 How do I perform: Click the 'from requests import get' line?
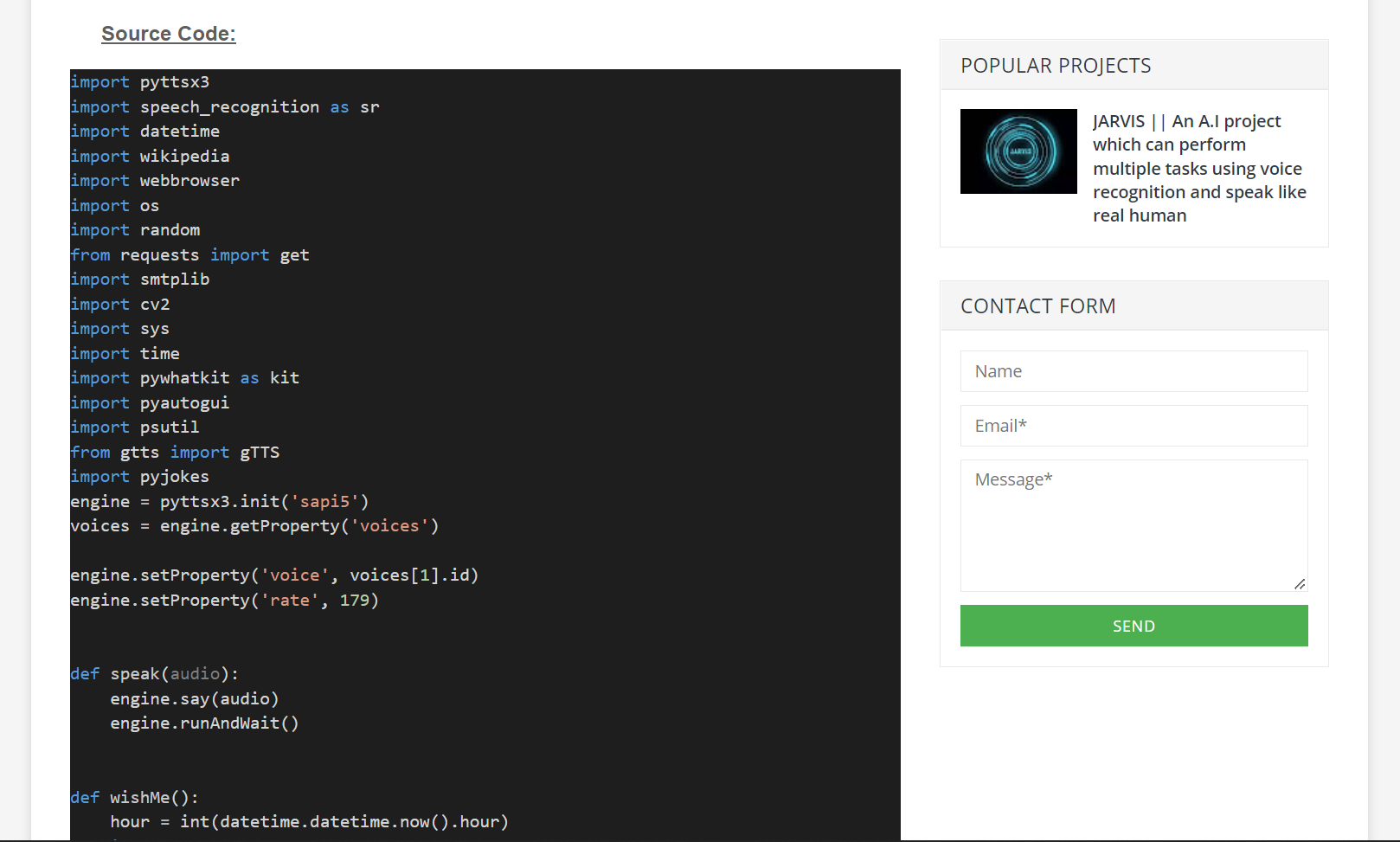coord(190,255)
